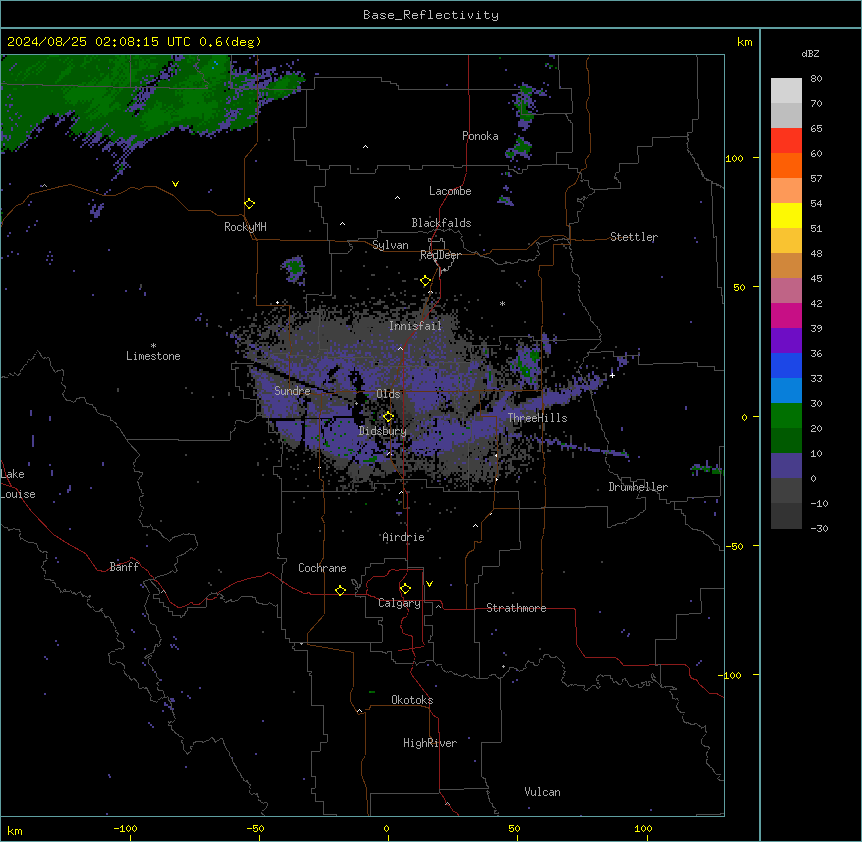Click the orange 57-60 dBZ legend swatch
The width and height of the screenshot is (862, 842).
point(786,165)
